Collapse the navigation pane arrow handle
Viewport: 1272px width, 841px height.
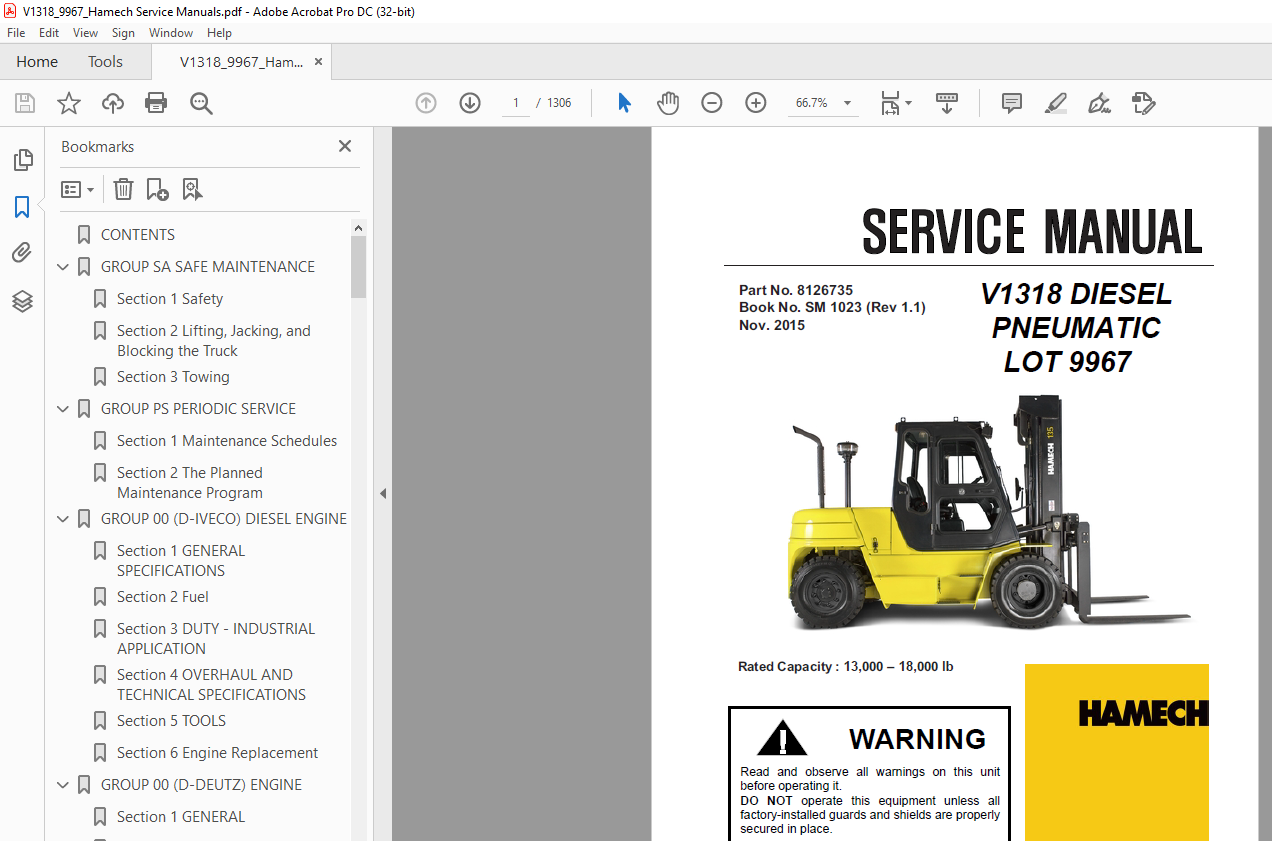[382, 493]
